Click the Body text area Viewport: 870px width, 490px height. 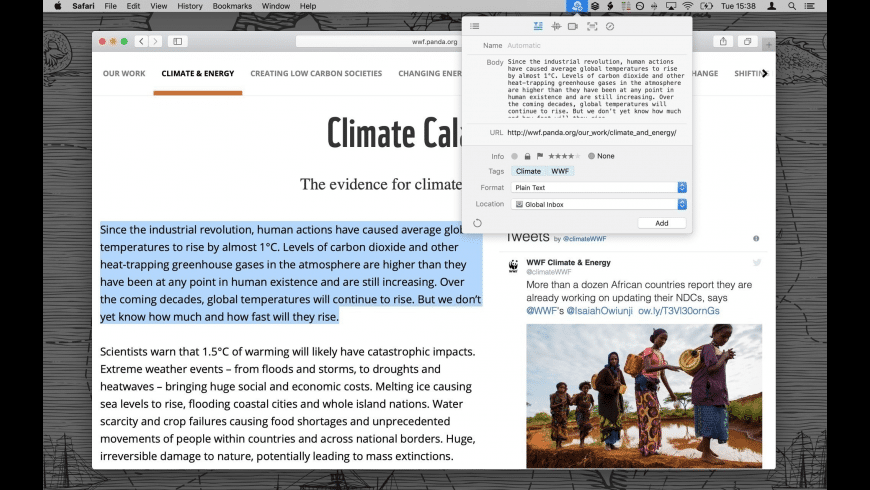(596, 89)
